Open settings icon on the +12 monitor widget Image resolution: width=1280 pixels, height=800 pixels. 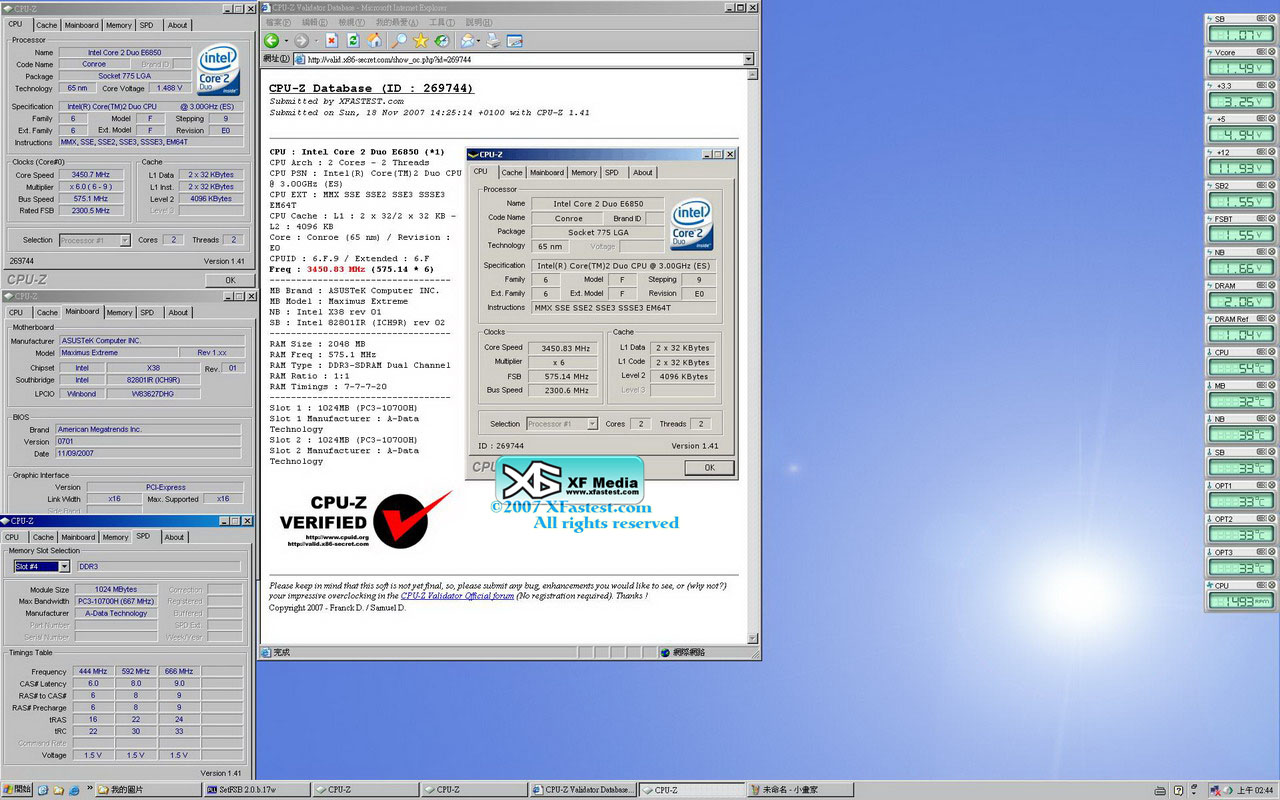1262,153
